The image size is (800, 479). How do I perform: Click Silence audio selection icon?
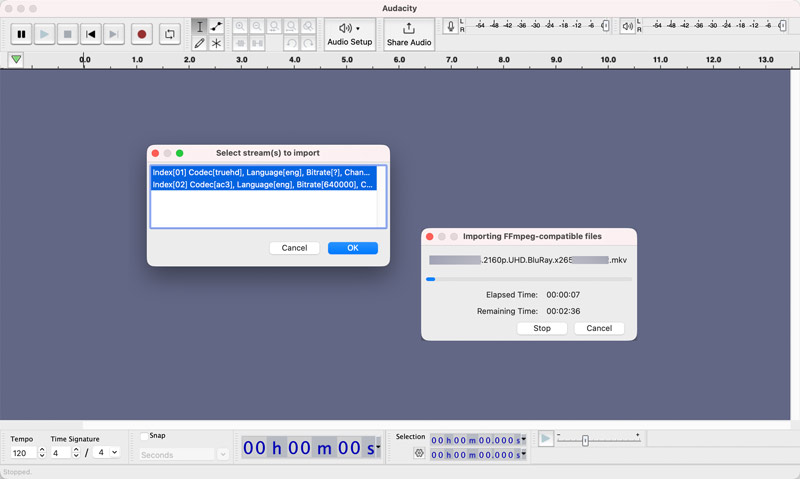click(257, 43)
